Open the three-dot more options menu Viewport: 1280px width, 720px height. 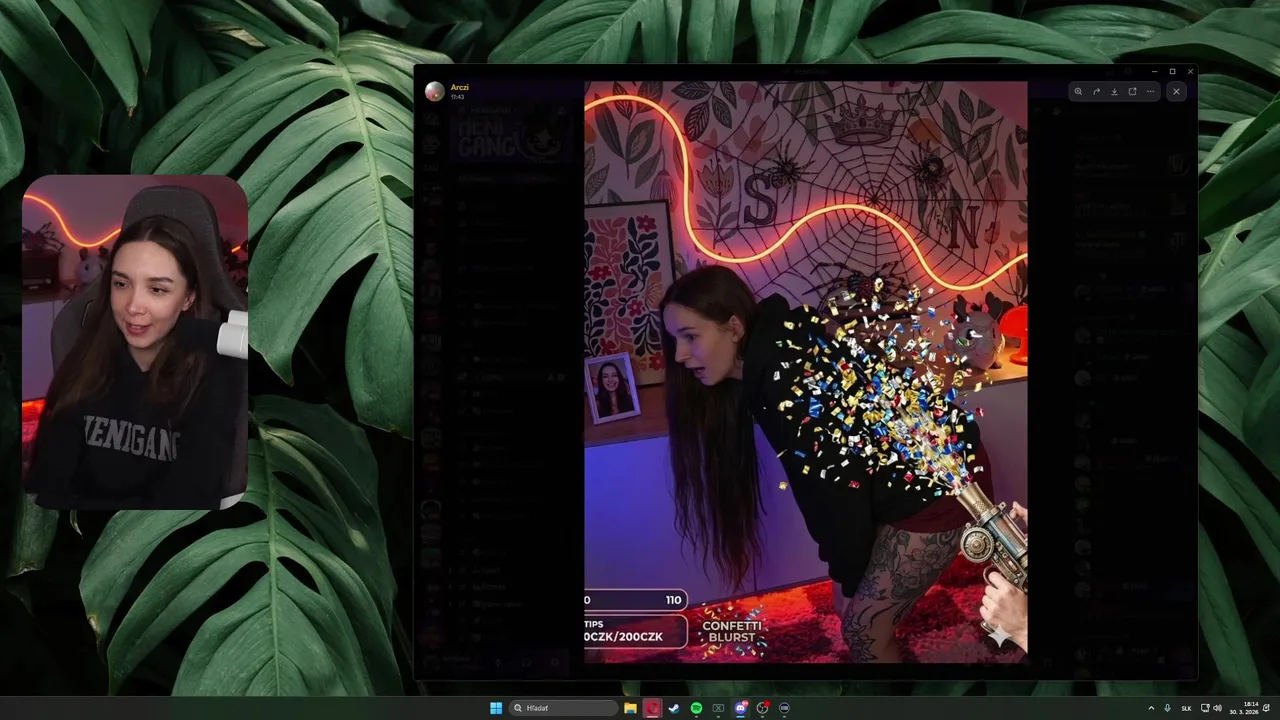[1150, 91]
